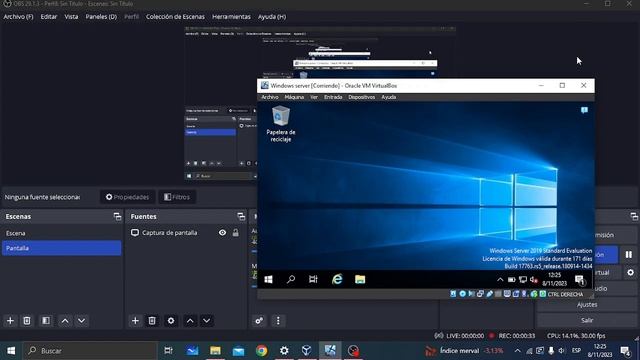
Task: Click the Filtros button
Action: (177, 197)
